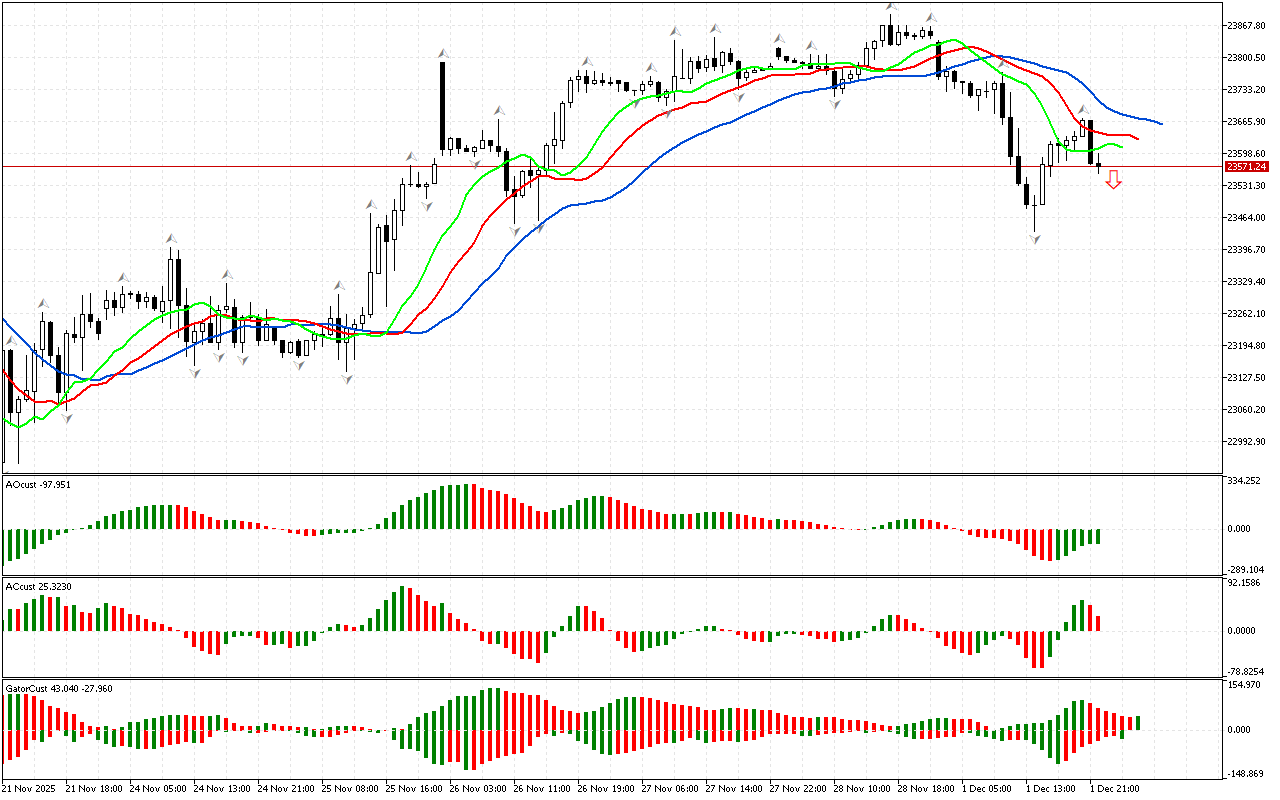
Task: Select the current price tag 23571.24
Action: coord(1246,166)
